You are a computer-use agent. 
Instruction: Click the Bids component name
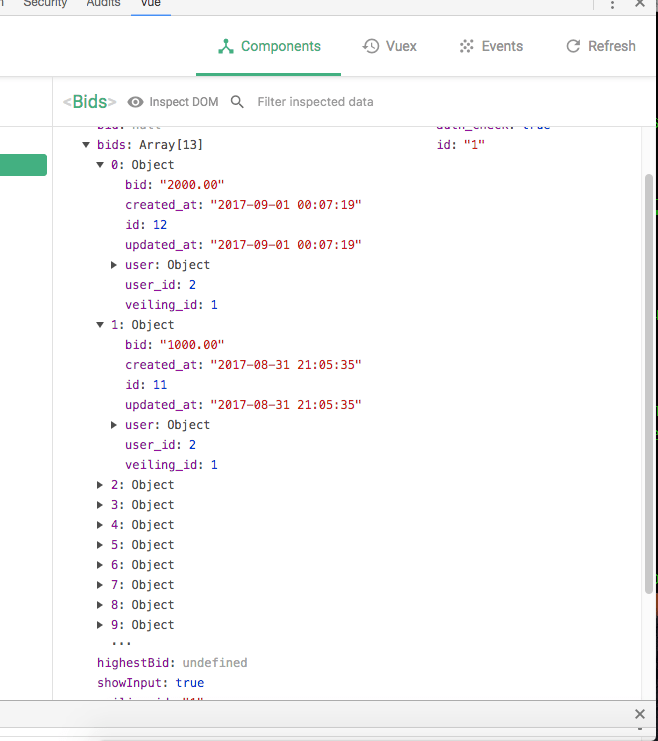[x=89, y=102]
